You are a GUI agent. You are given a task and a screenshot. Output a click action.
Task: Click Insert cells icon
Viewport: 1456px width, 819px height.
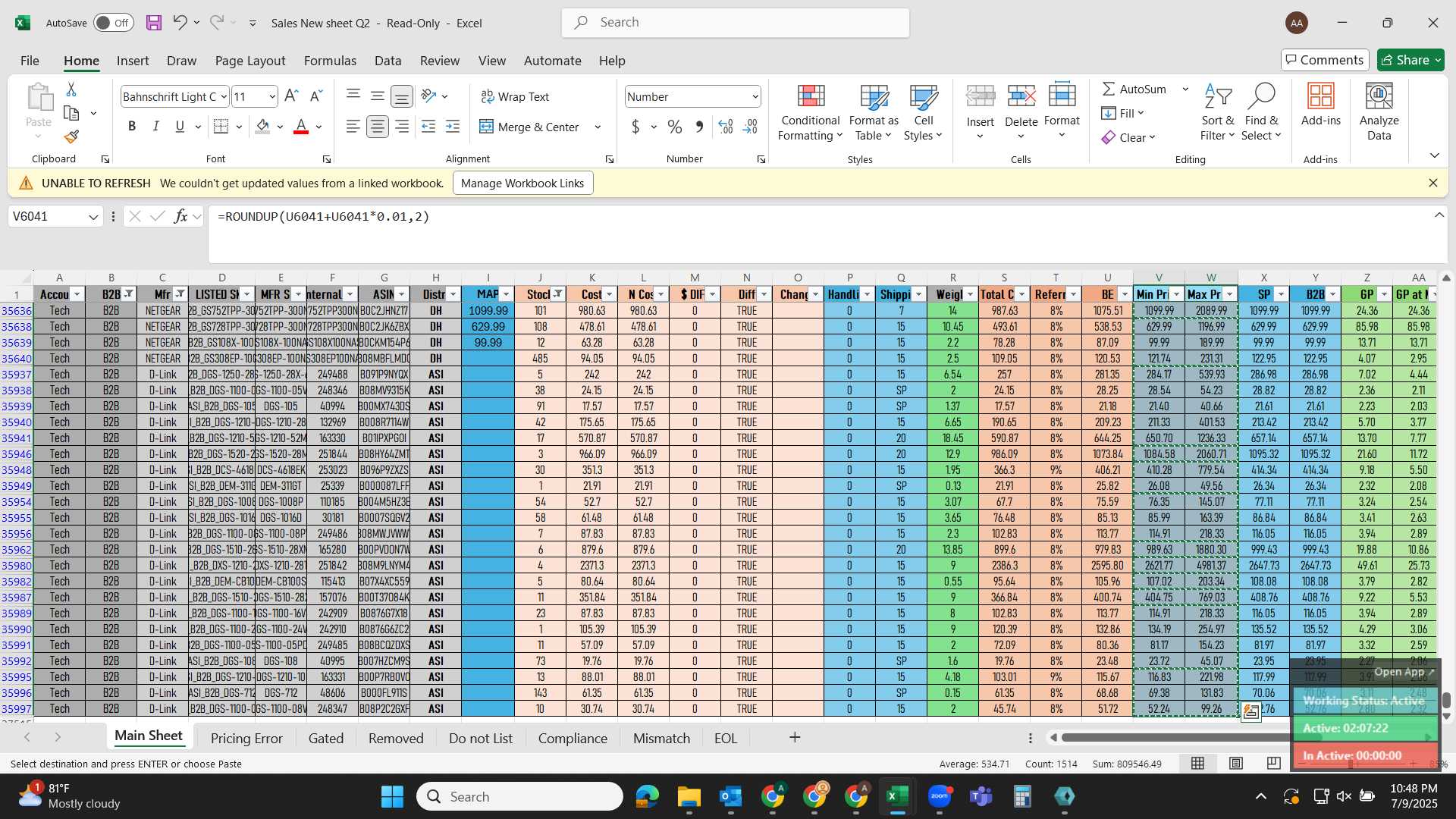pos(980,97)
